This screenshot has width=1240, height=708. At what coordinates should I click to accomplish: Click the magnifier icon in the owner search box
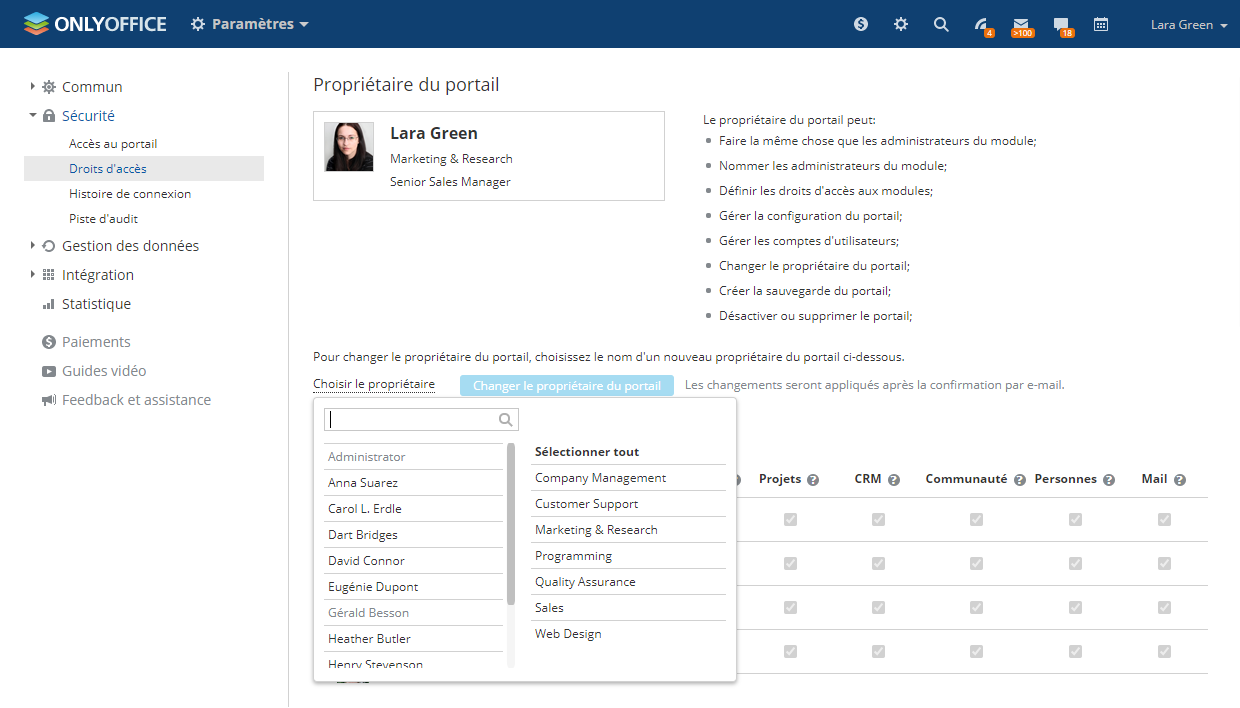(x=506, y=420)
